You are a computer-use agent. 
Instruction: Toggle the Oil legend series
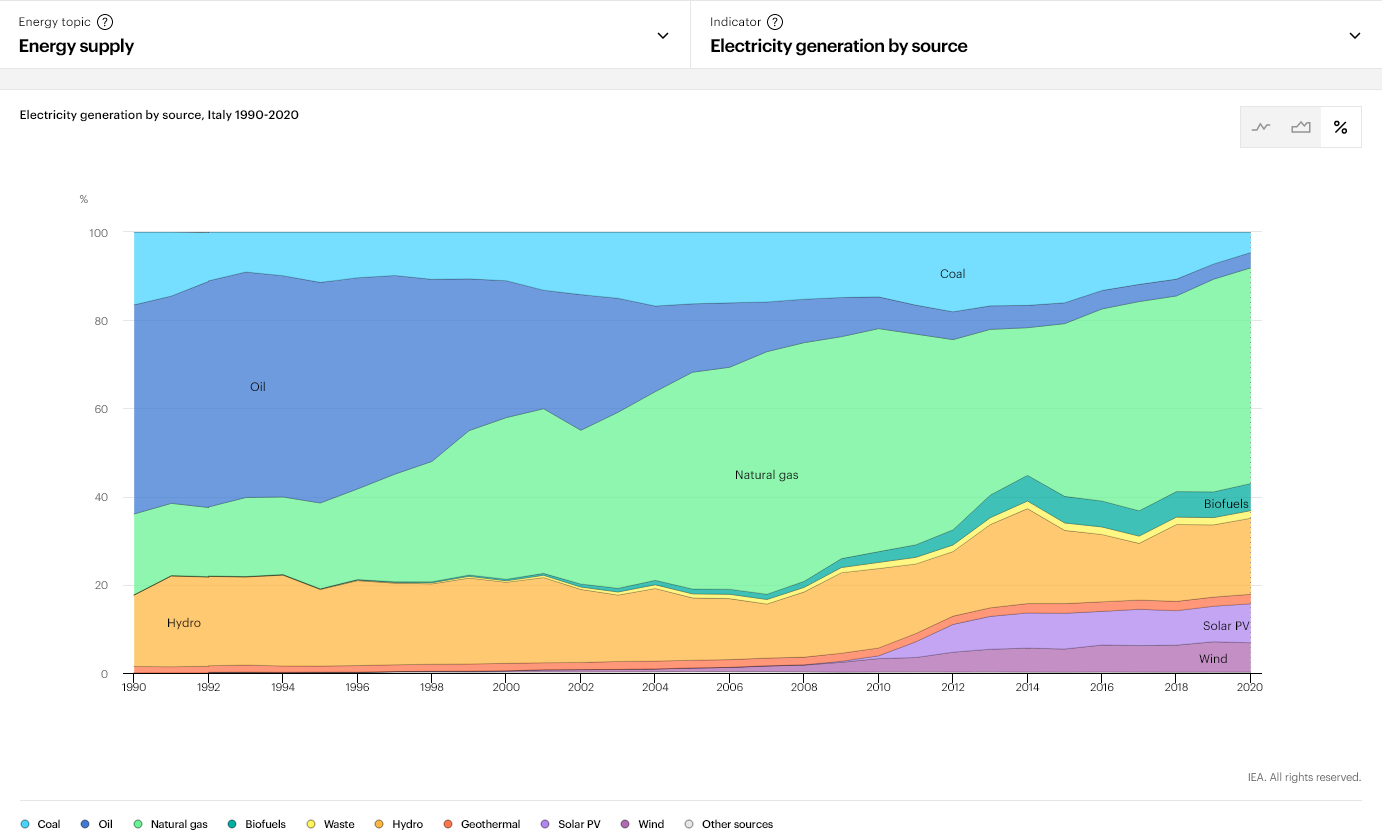[97, 824]
